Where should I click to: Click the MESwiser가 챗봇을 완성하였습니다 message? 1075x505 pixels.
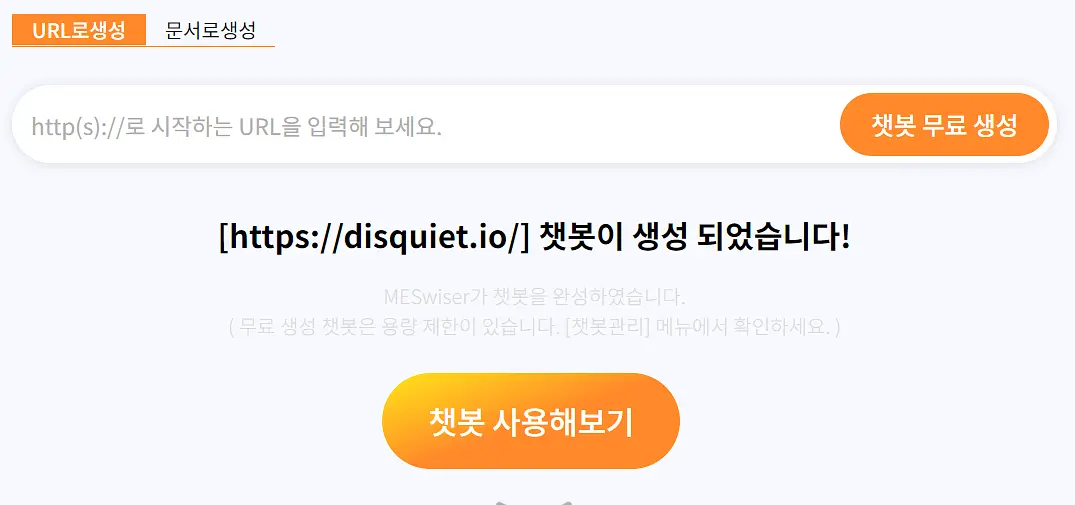click(x=535, y=297)
